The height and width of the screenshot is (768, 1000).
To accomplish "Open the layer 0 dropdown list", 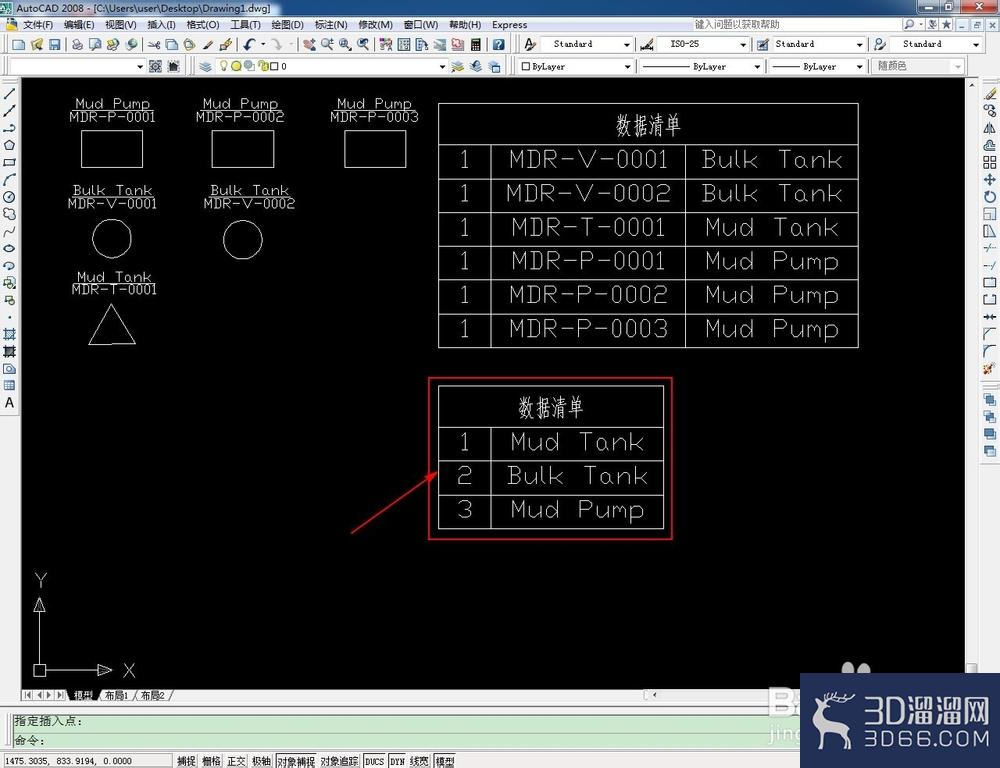I will 442,66.
